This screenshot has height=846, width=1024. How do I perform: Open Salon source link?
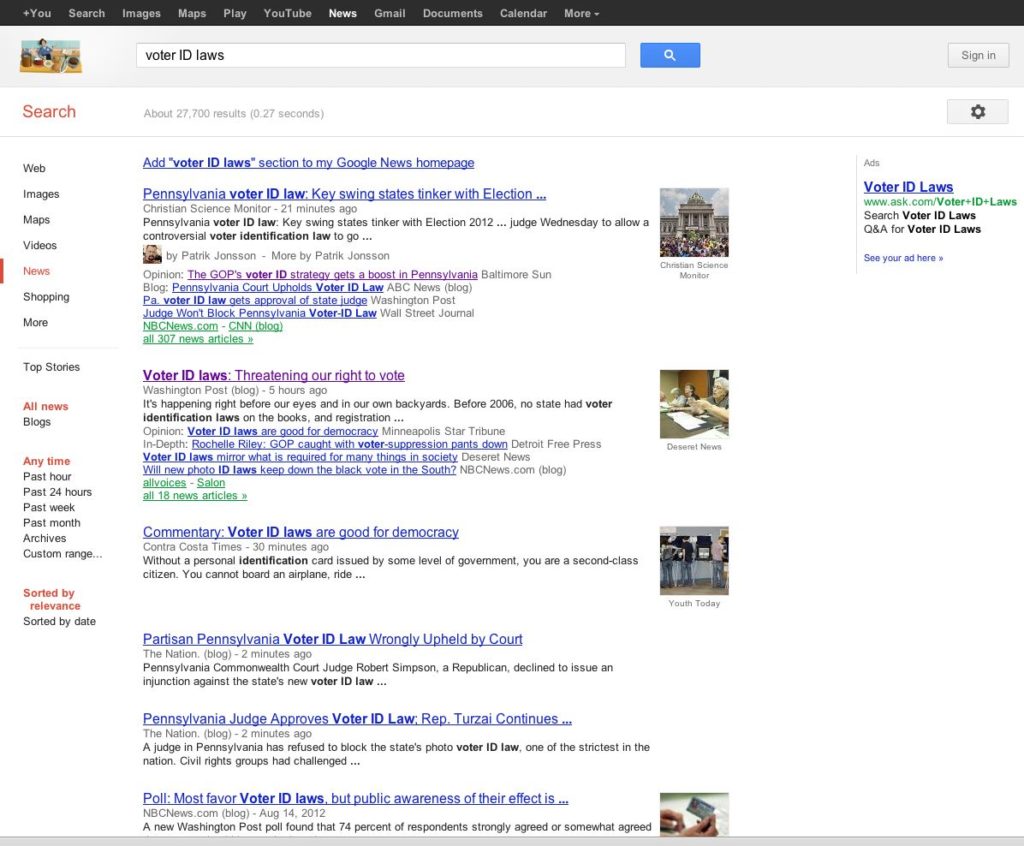(211, 483)
